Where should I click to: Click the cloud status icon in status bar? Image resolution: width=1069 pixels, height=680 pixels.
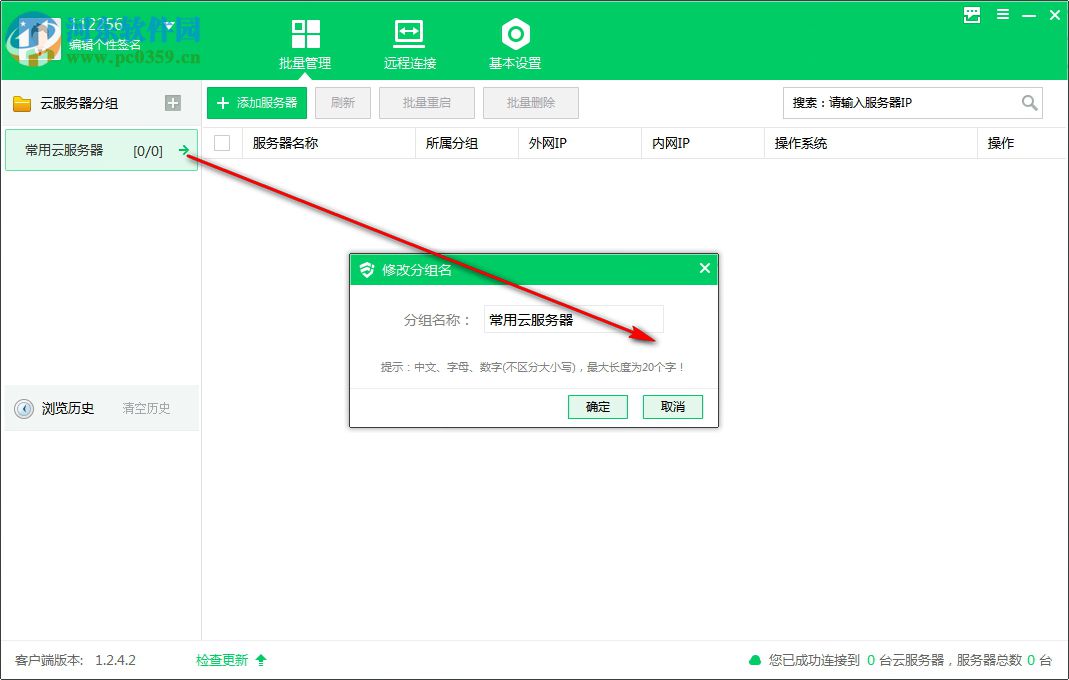point(755,660)
